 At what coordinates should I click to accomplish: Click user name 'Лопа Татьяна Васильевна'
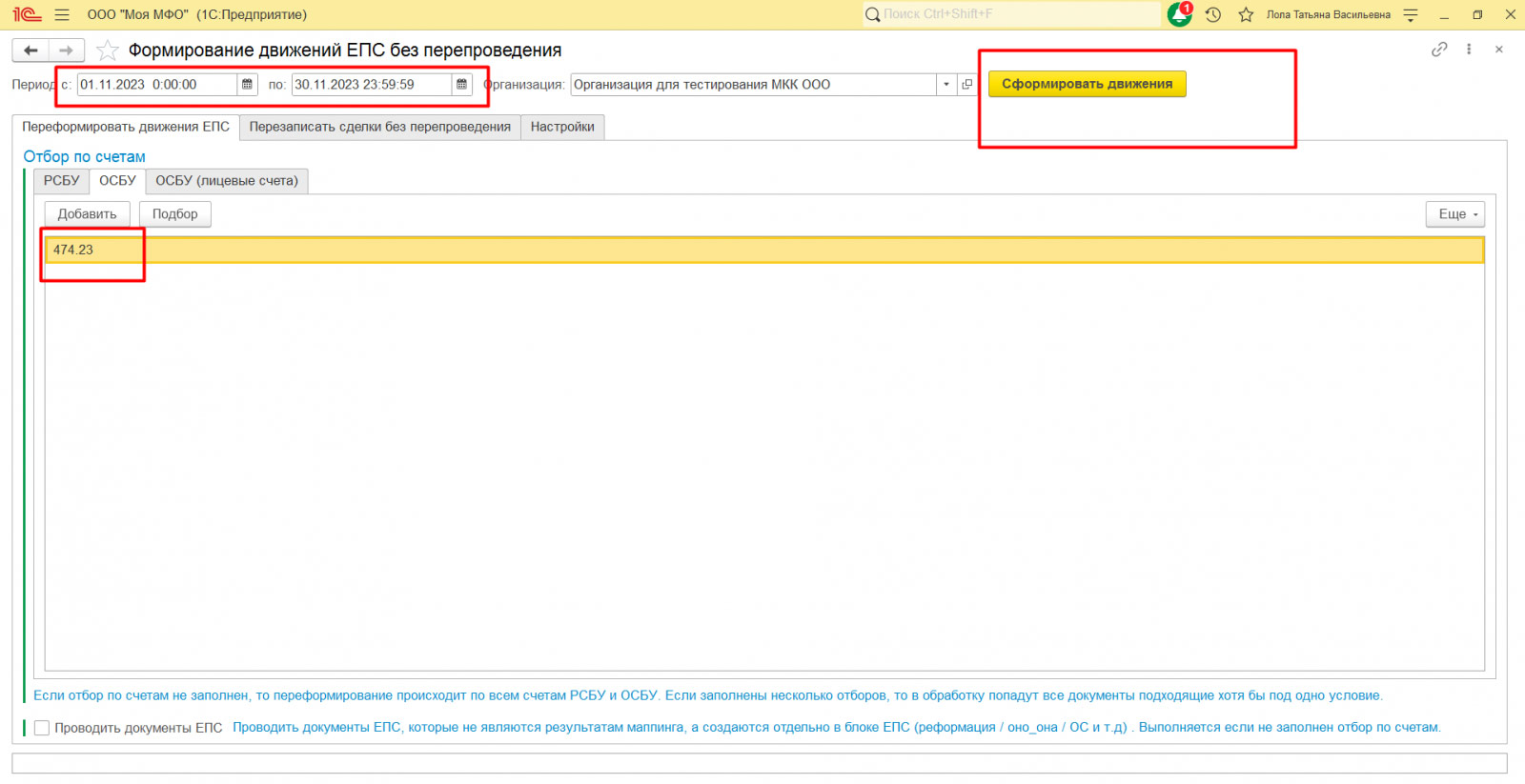[x=1328, y=15]
